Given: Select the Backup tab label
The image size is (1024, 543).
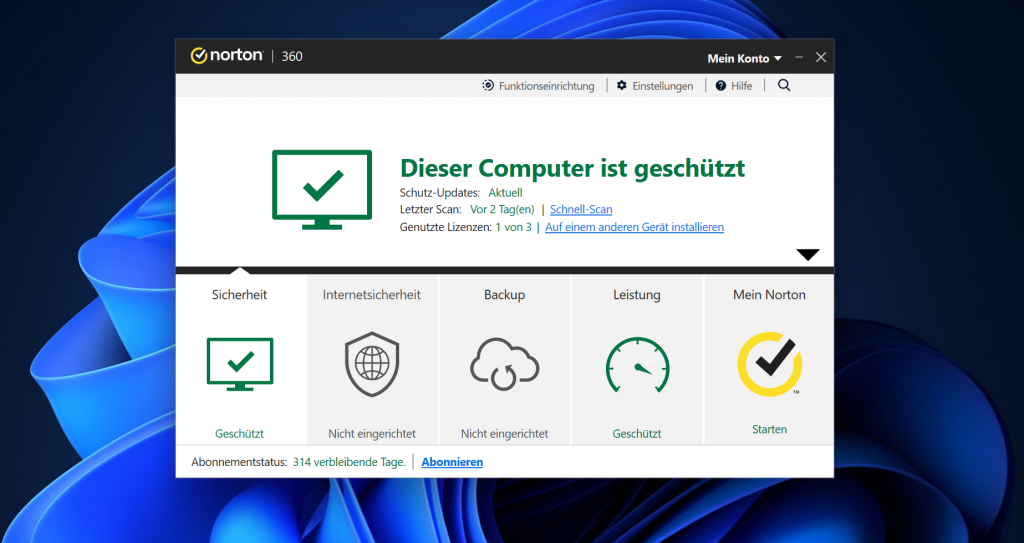Looking at the screenshot, I should click(x=504, y=295).
